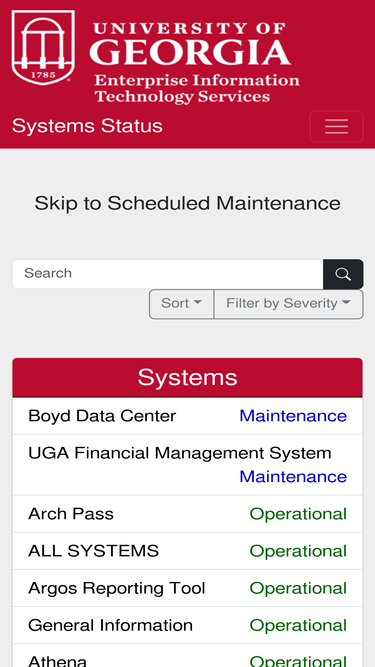
Task: Click Boyd Data Center Maintenance status
Action: pyautogui.click(x=293, y=416)
